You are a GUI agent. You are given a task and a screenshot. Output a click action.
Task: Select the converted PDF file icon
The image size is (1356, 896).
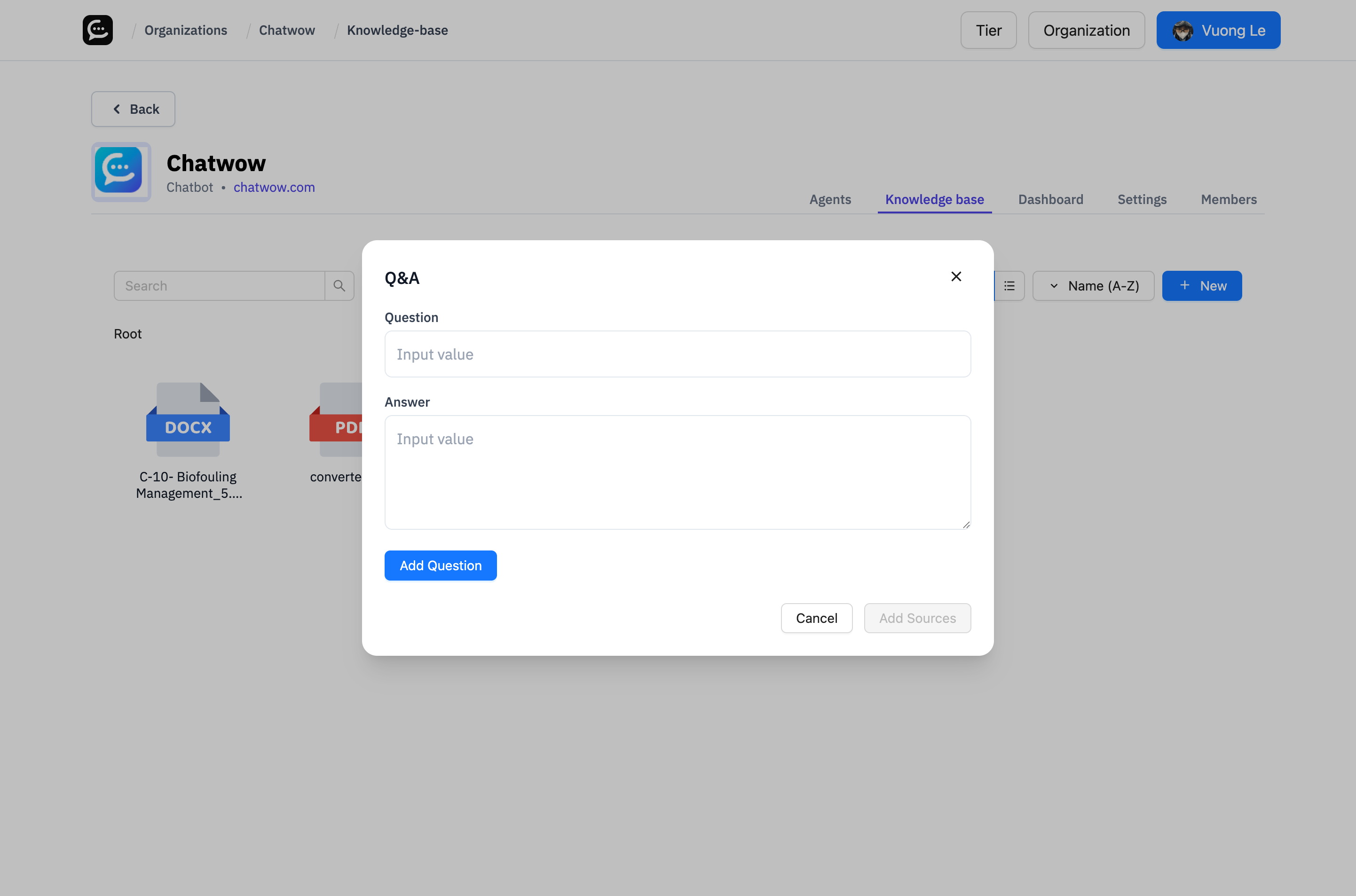coord(337,420)
